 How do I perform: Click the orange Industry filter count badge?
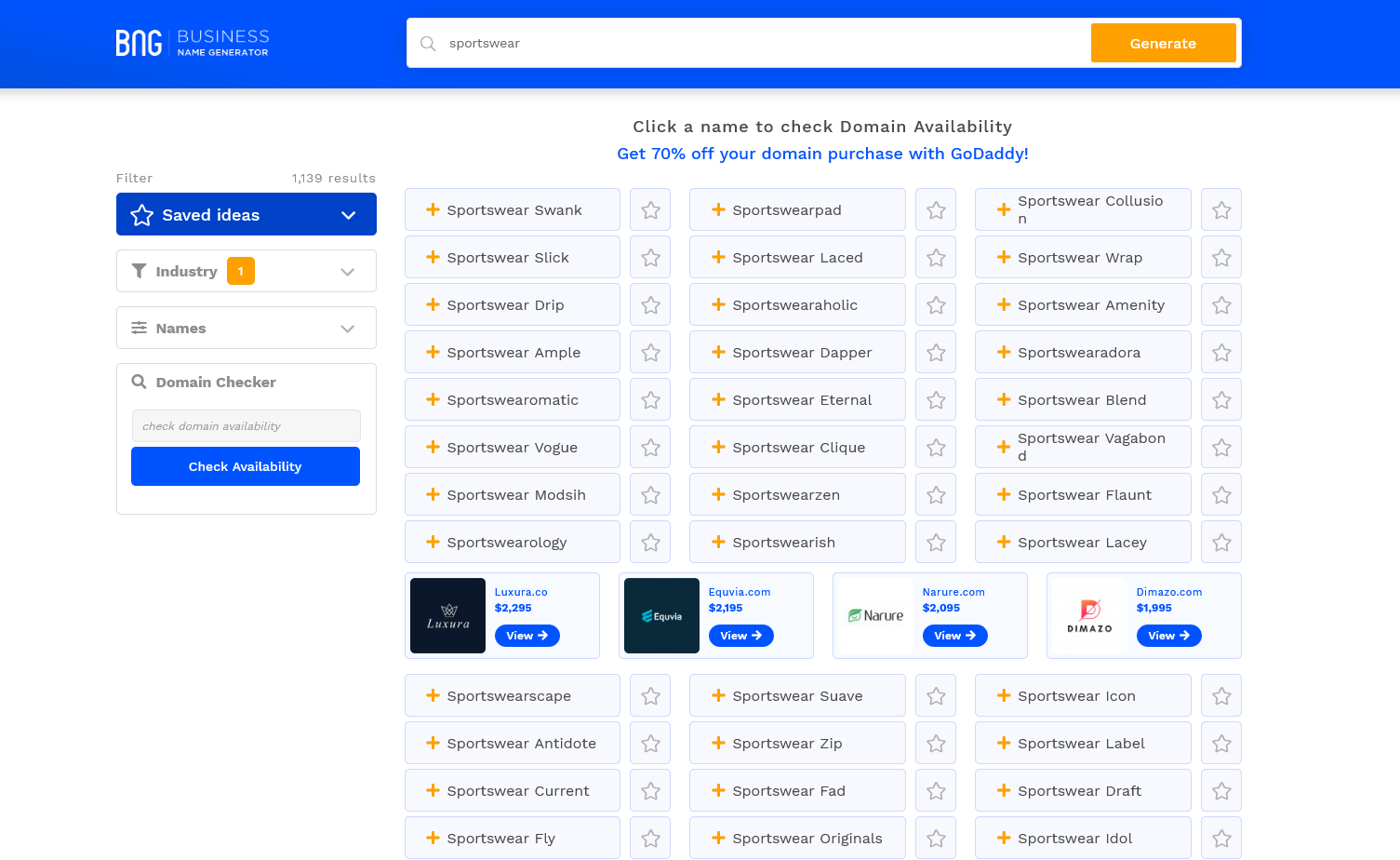point(240,272)
